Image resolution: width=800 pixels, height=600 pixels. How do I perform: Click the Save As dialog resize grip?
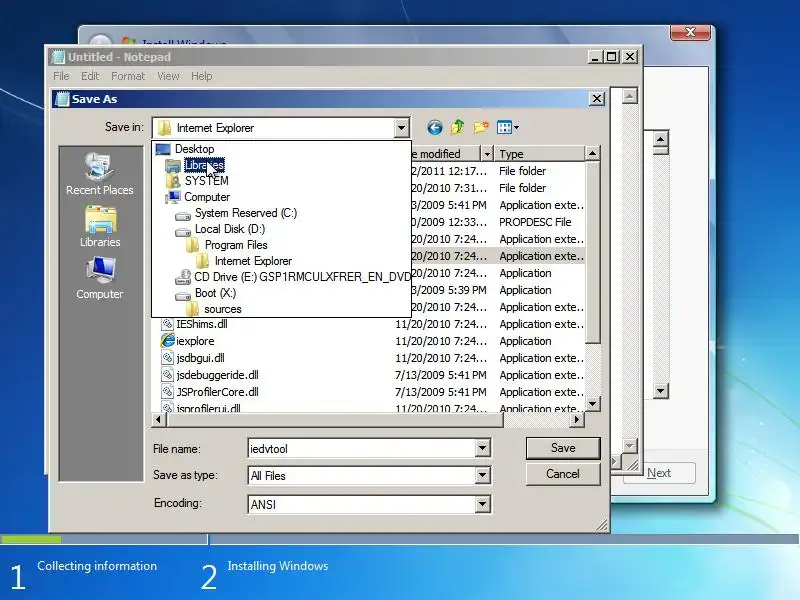pyautogui.click(x=602, y=525)
